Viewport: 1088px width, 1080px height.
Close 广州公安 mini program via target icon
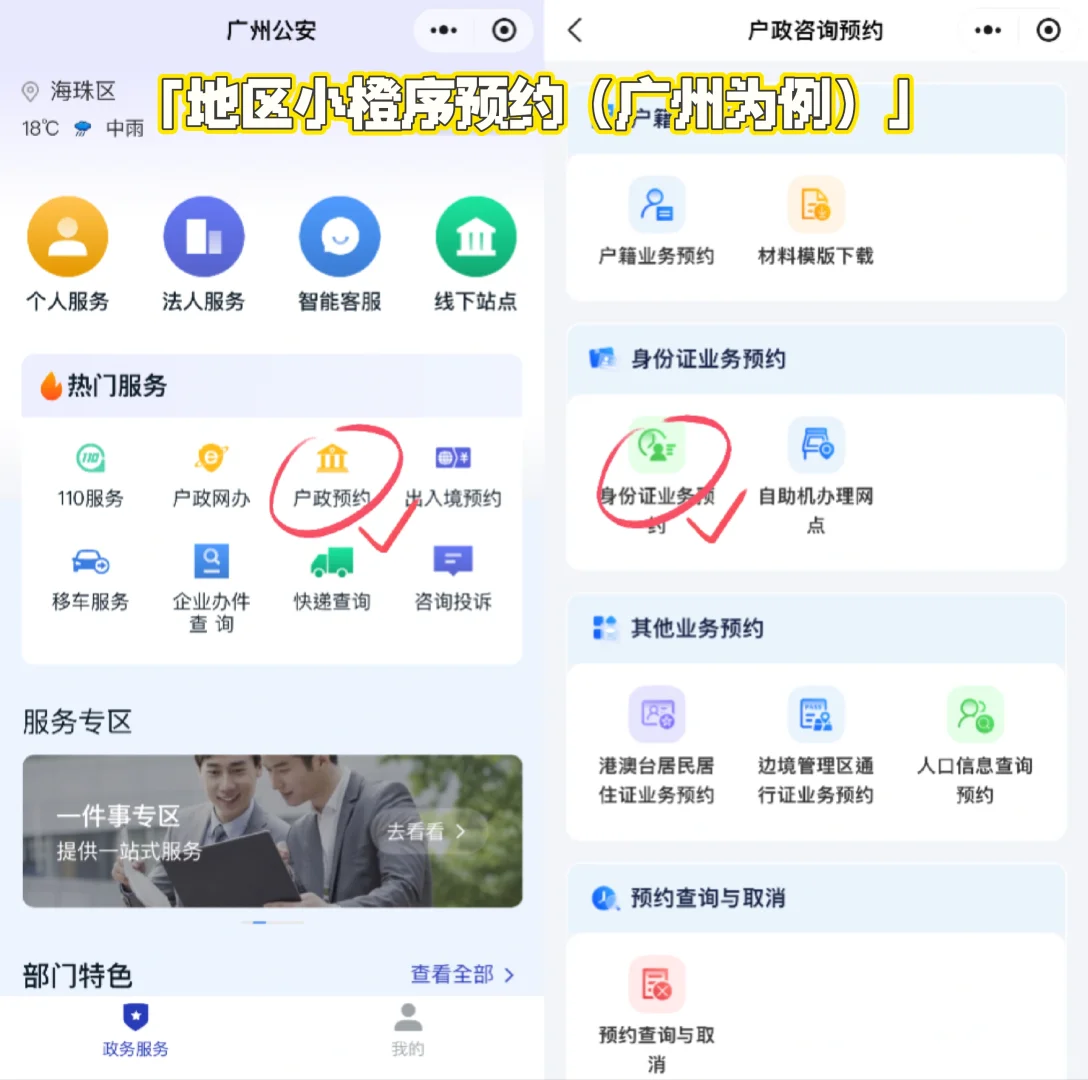(504, 31)
